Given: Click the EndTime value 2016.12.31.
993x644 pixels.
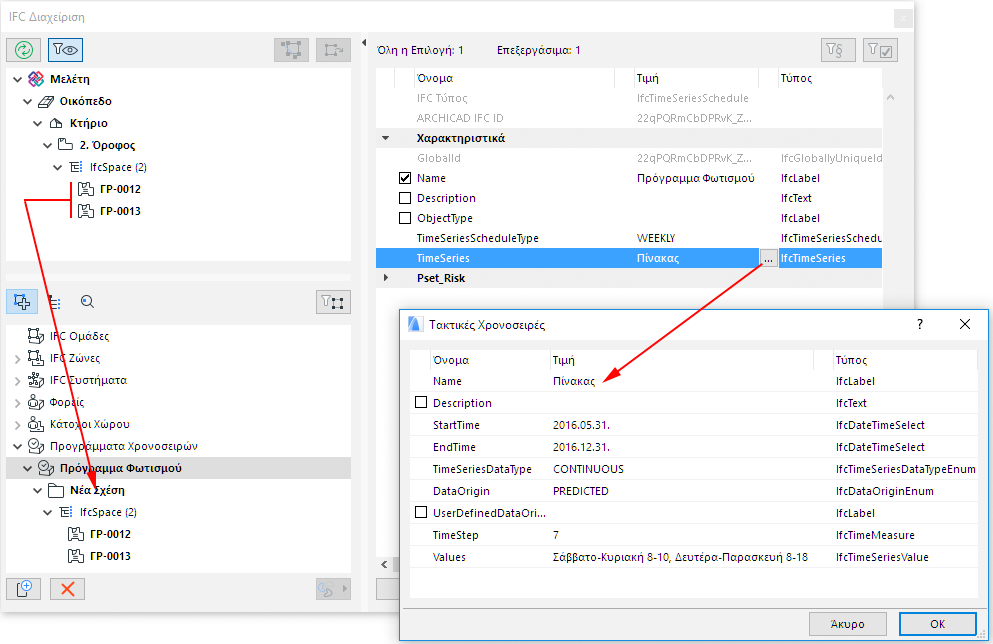Looking at the screenshot, I should 581,447.
